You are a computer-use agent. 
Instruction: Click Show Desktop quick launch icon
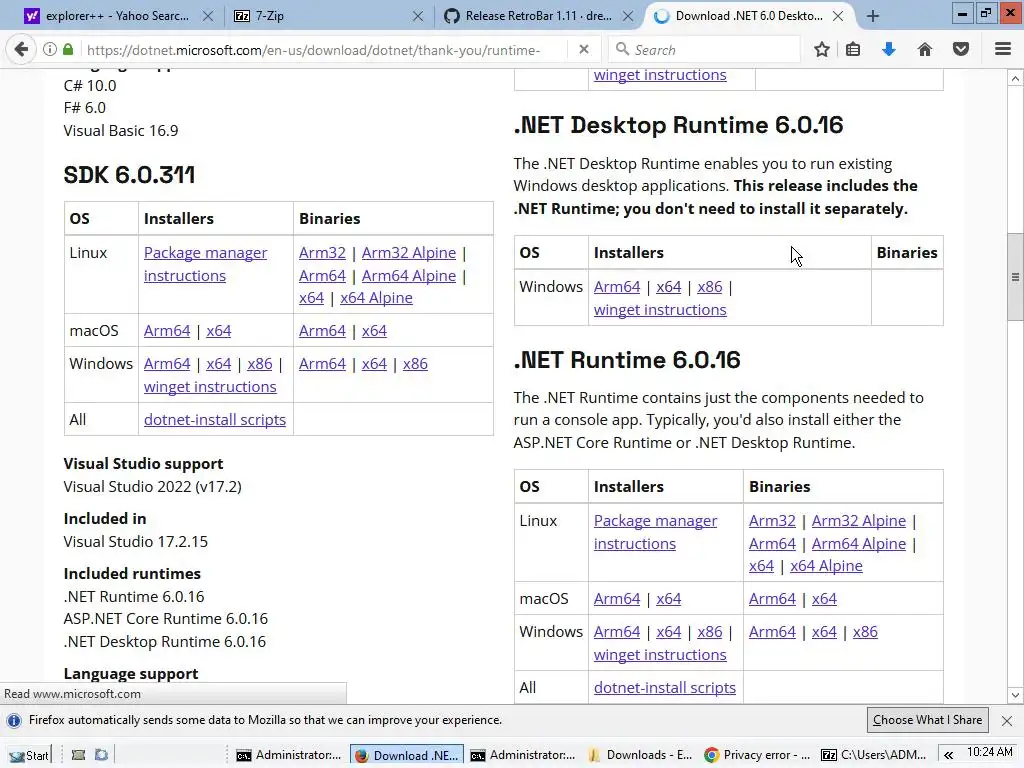tap(78, 755)
